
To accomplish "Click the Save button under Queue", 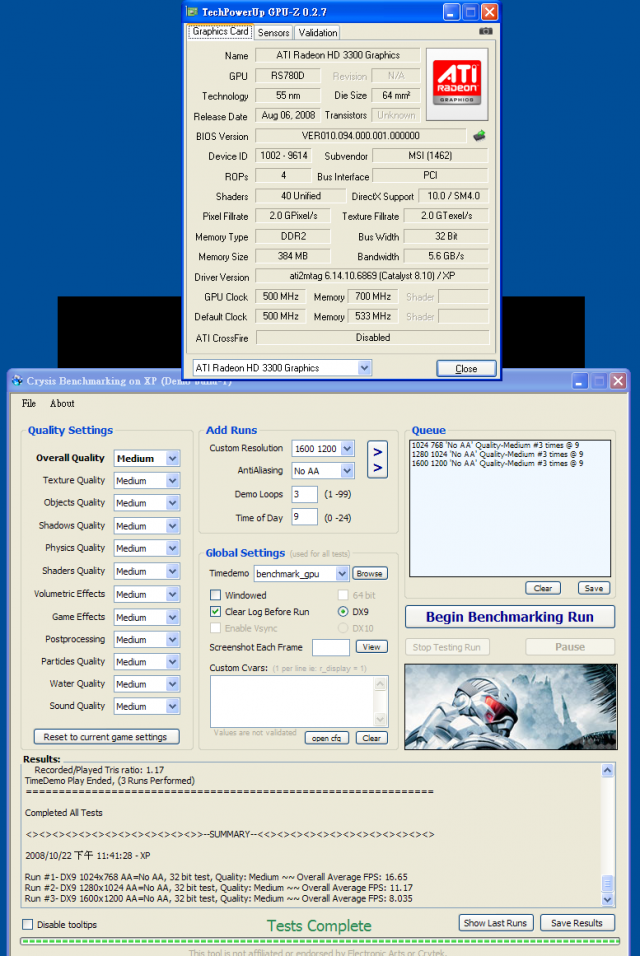I will (594, 588).
